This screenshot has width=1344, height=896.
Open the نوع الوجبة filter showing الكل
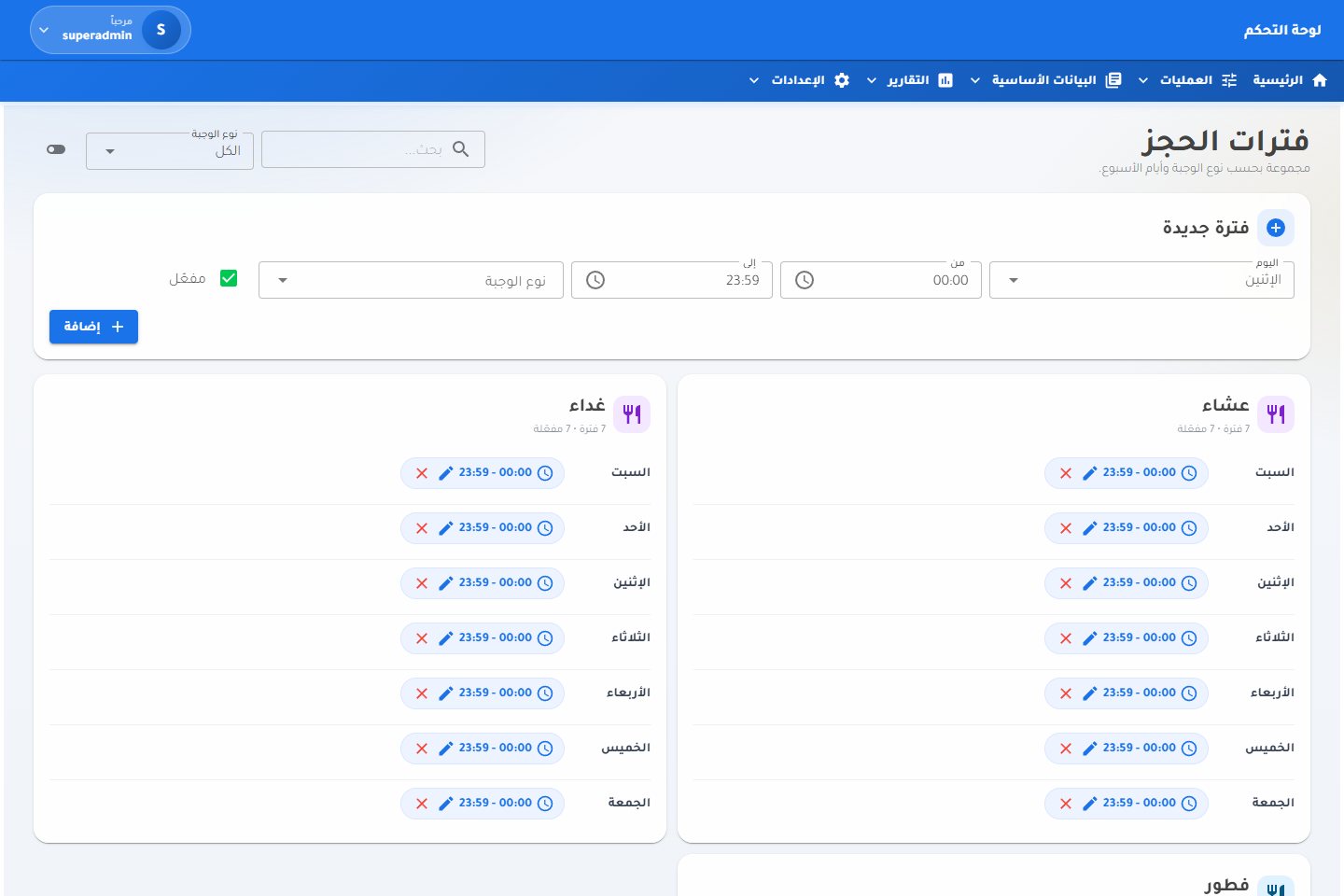click(x=170, y=151)
